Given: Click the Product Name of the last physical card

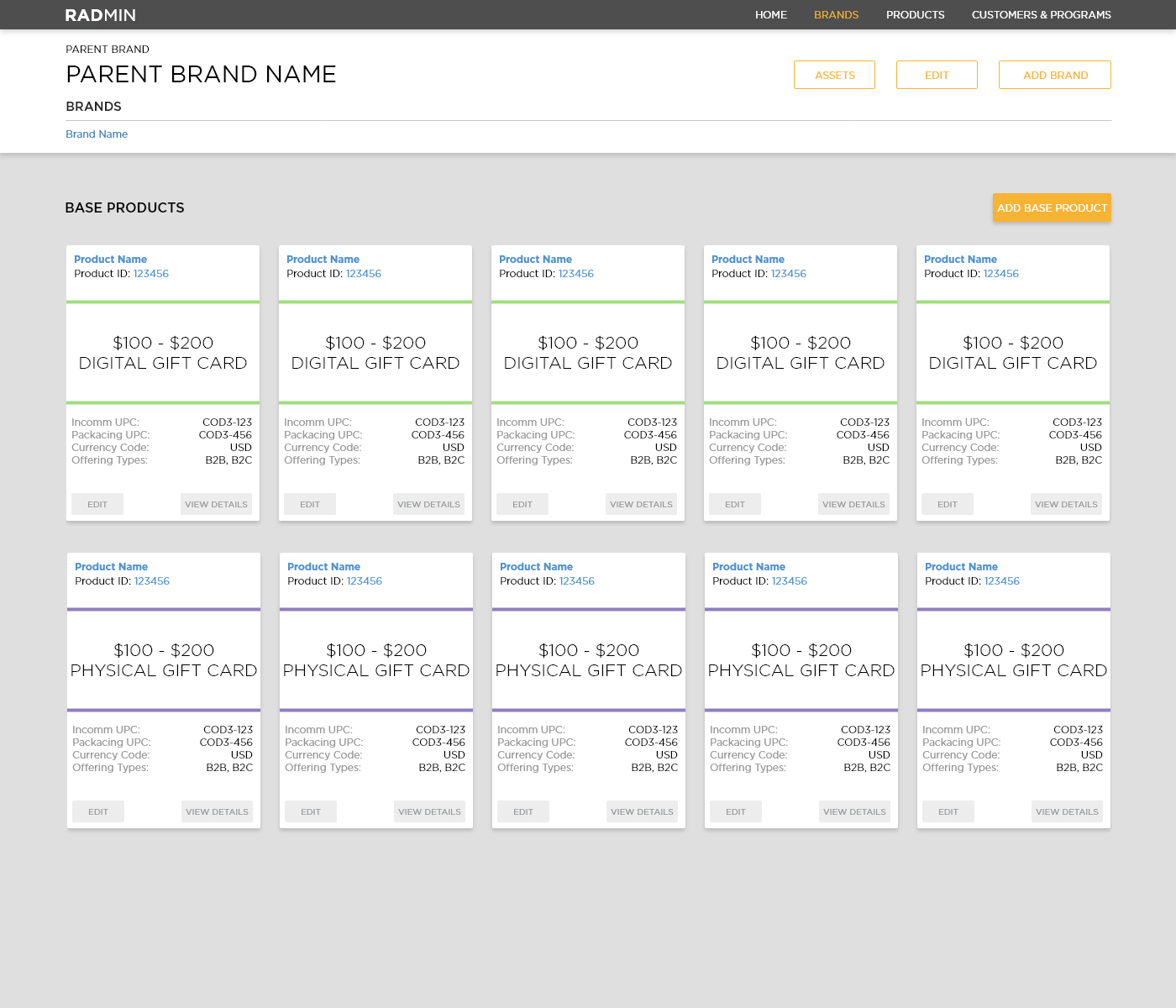Looking at the screenshot, I should pyautogui.click(x=961, y=566).
